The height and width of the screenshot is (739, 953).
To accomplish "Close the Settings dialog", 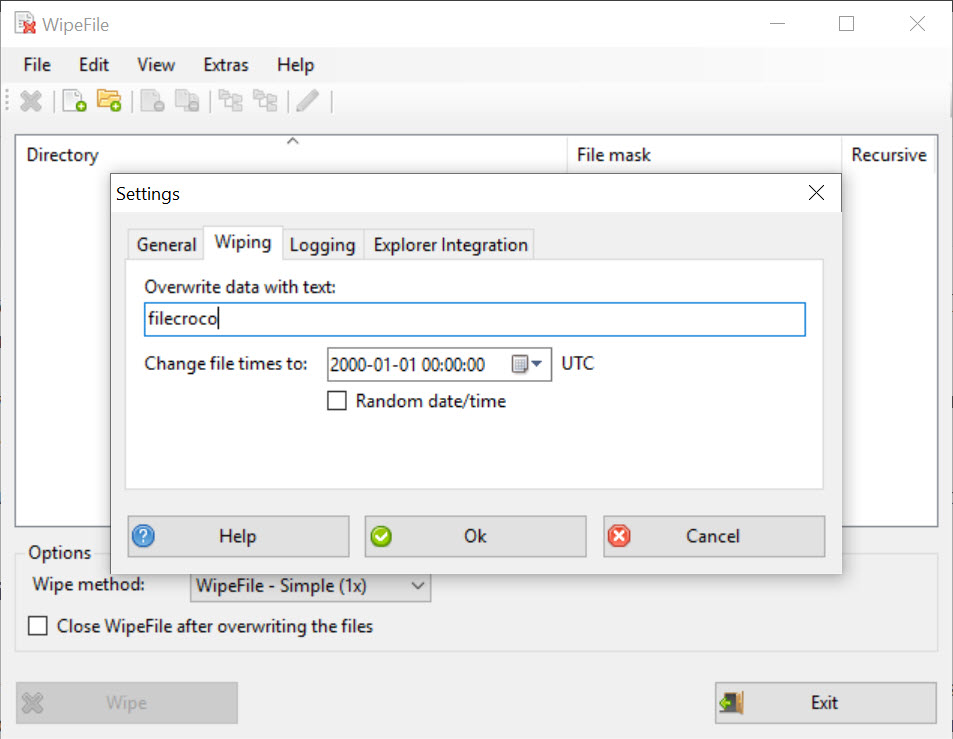I will point(816,193).
